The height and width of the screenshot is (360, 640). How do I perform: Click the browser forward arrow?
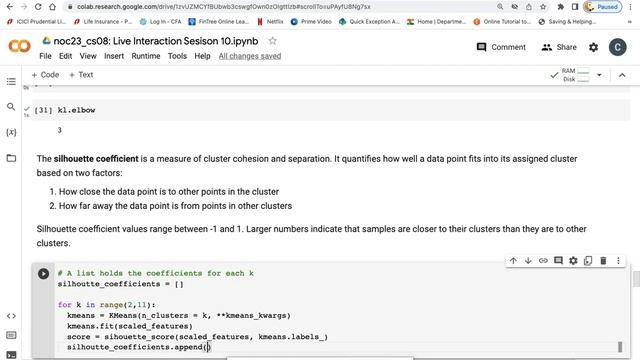24,7
